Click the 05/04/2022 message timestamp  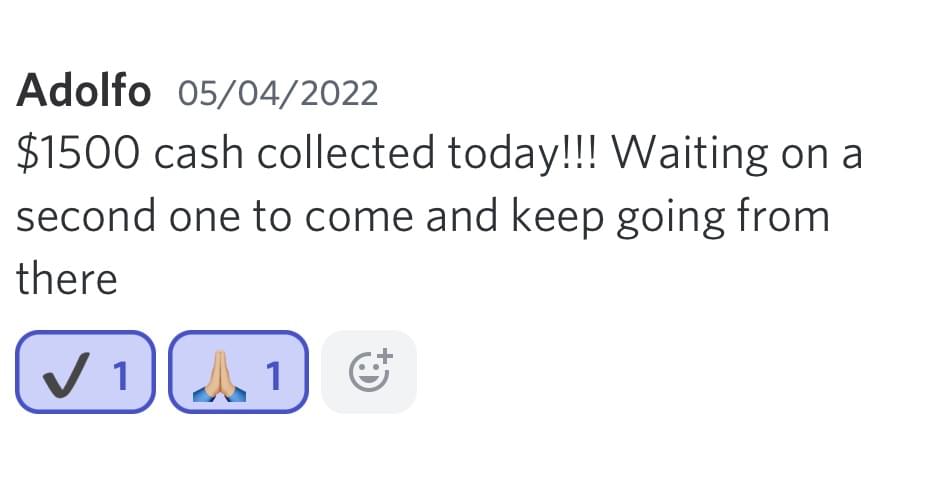point(278,94)
